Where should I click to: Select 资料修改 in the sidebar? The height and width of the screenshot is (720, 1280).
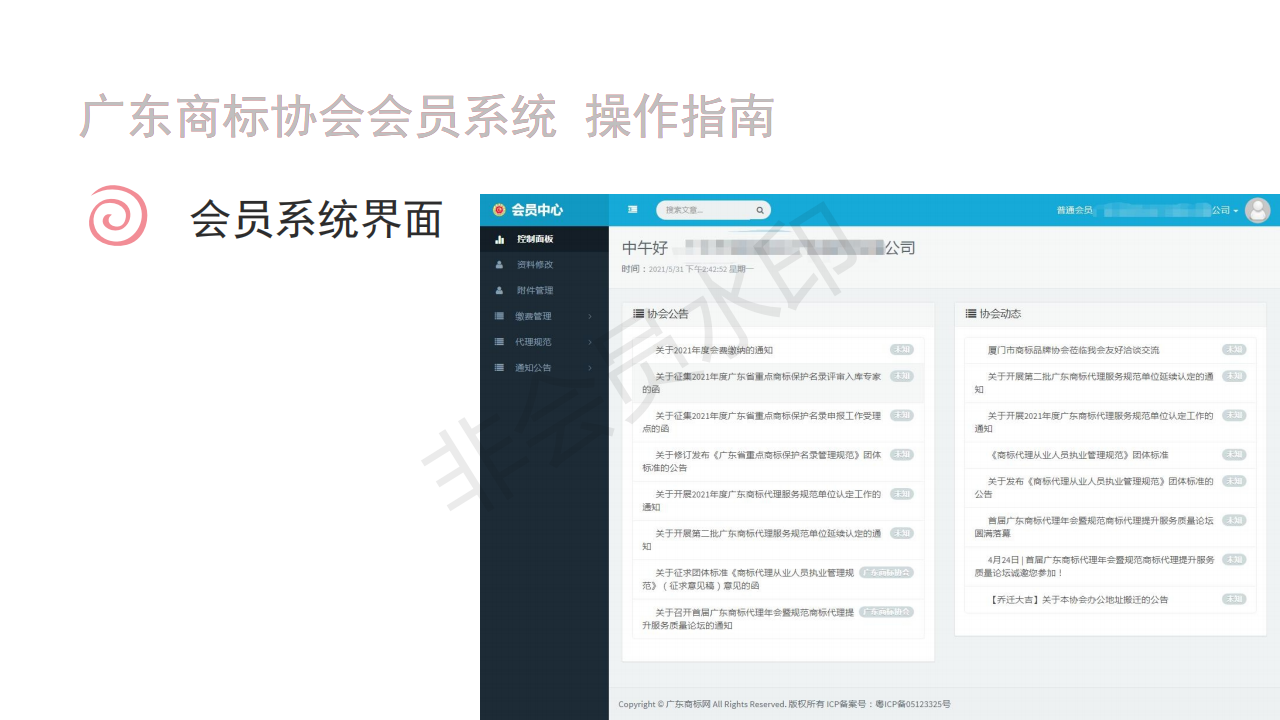(x=535, y=265)
